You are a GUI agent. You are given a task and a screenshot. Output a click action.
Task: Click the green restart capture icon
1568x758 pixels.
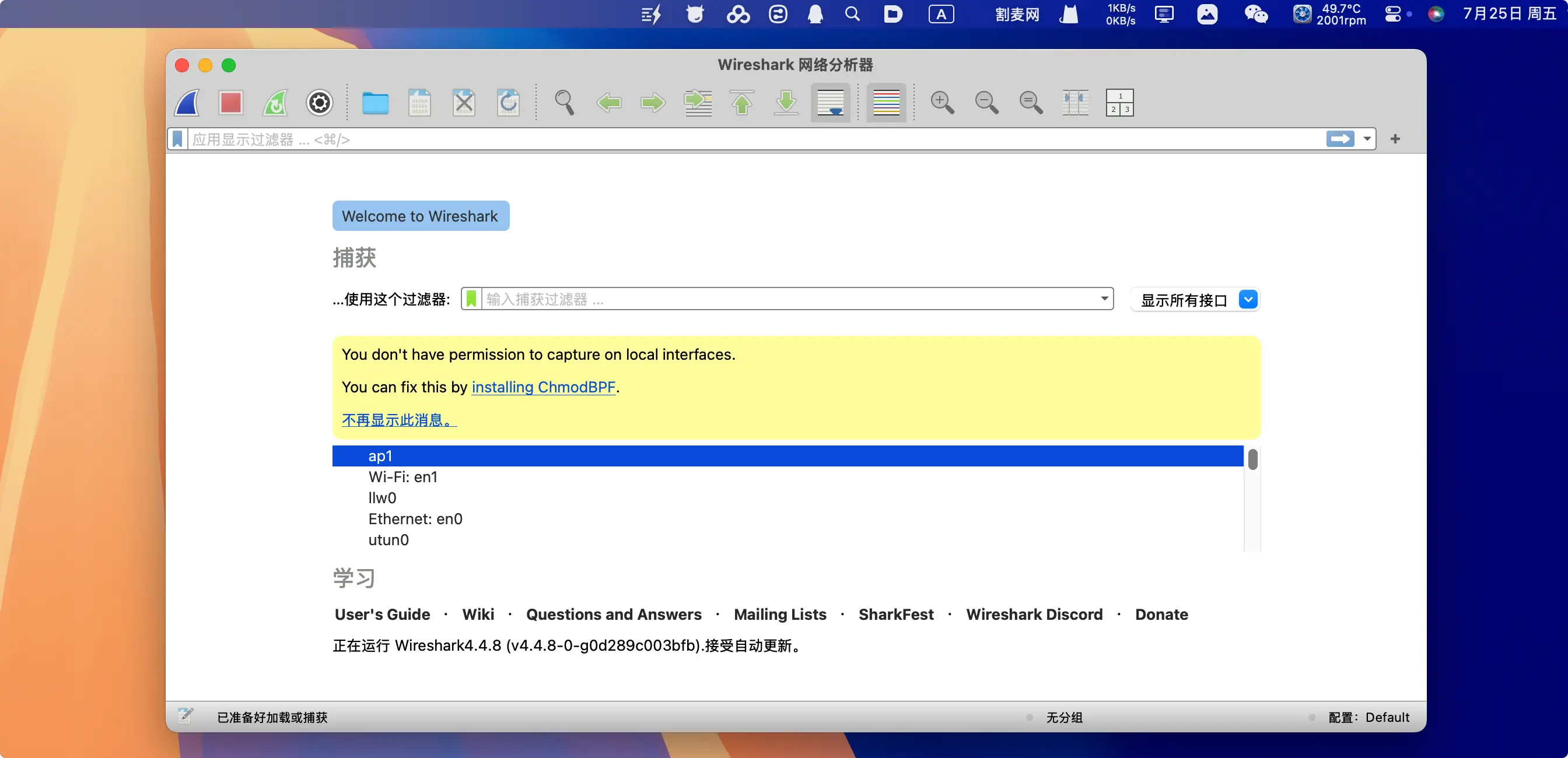point(275,102)
